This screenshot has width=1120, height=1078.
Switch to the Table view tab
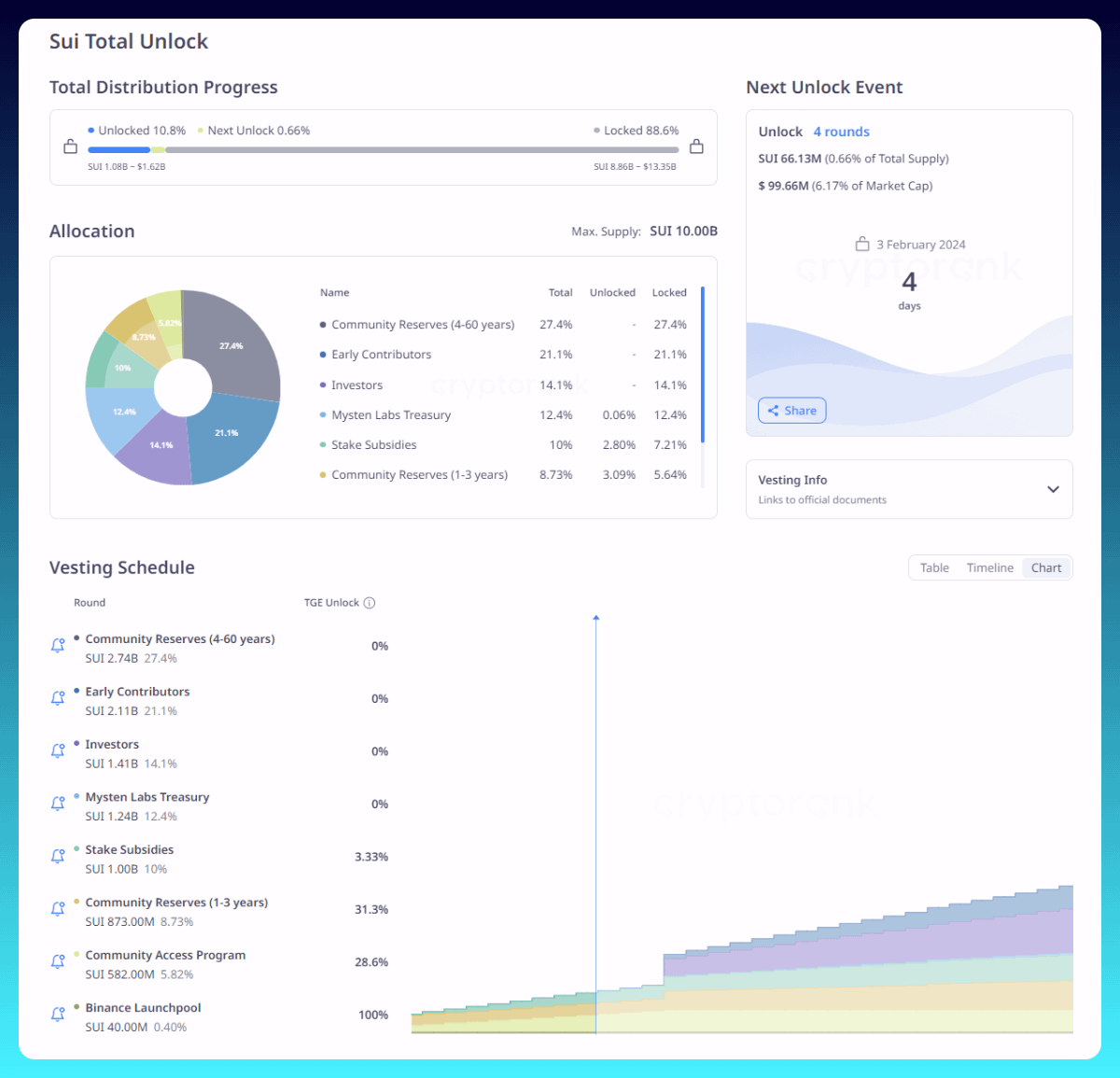[934, 567]
